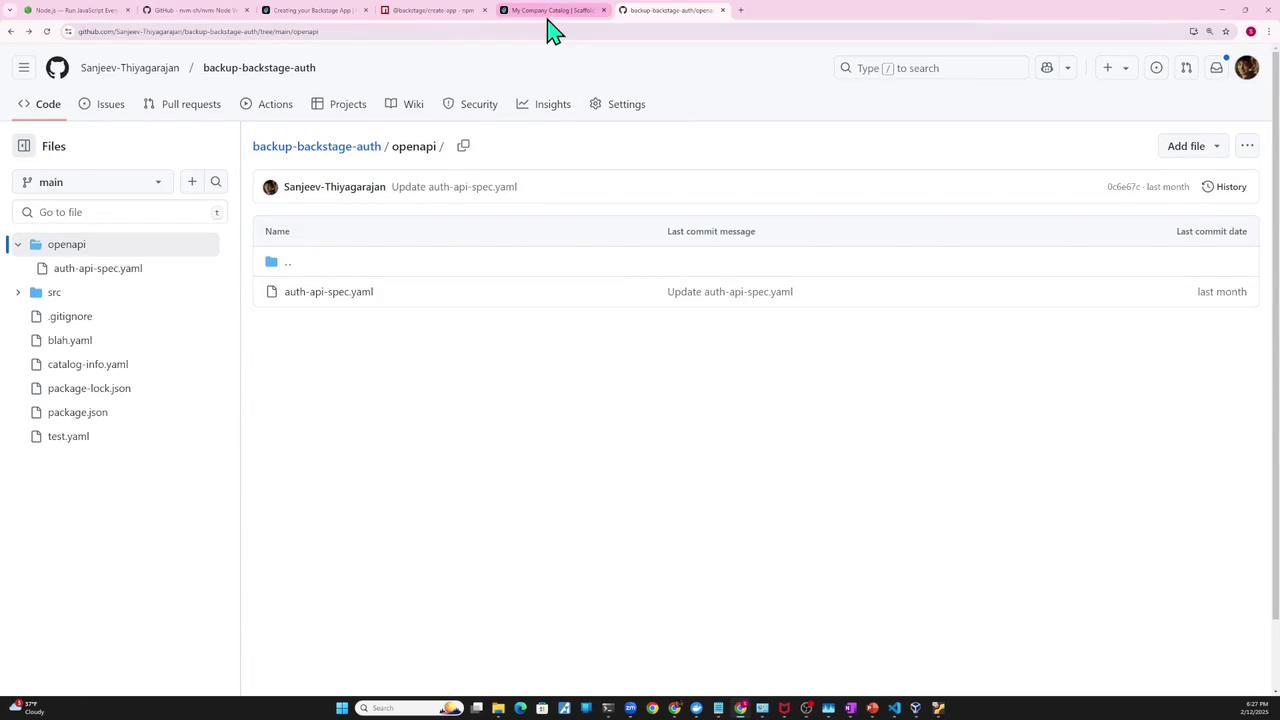1280x720 pixels.
Task: Select openapi folder in the file tree
Action: (x=66, y=244)
